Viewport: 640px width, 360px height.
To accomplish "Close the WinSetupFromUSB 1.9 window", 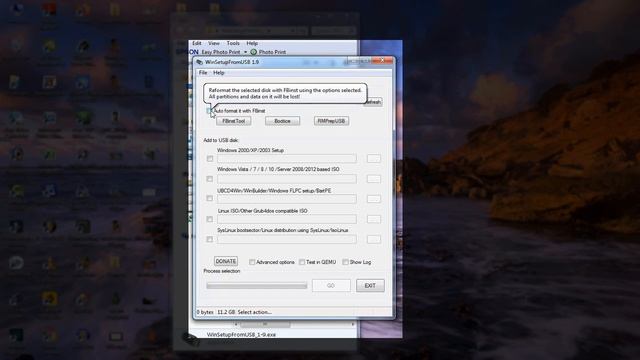I will pos(383,60).
